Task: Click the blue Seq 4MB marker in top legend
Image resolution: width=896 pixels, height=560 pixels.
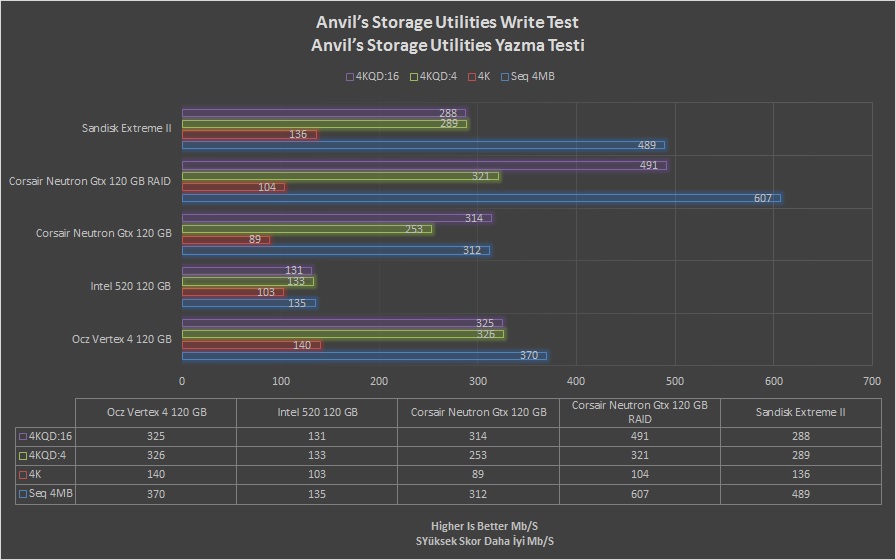Action: pos(506,76)
